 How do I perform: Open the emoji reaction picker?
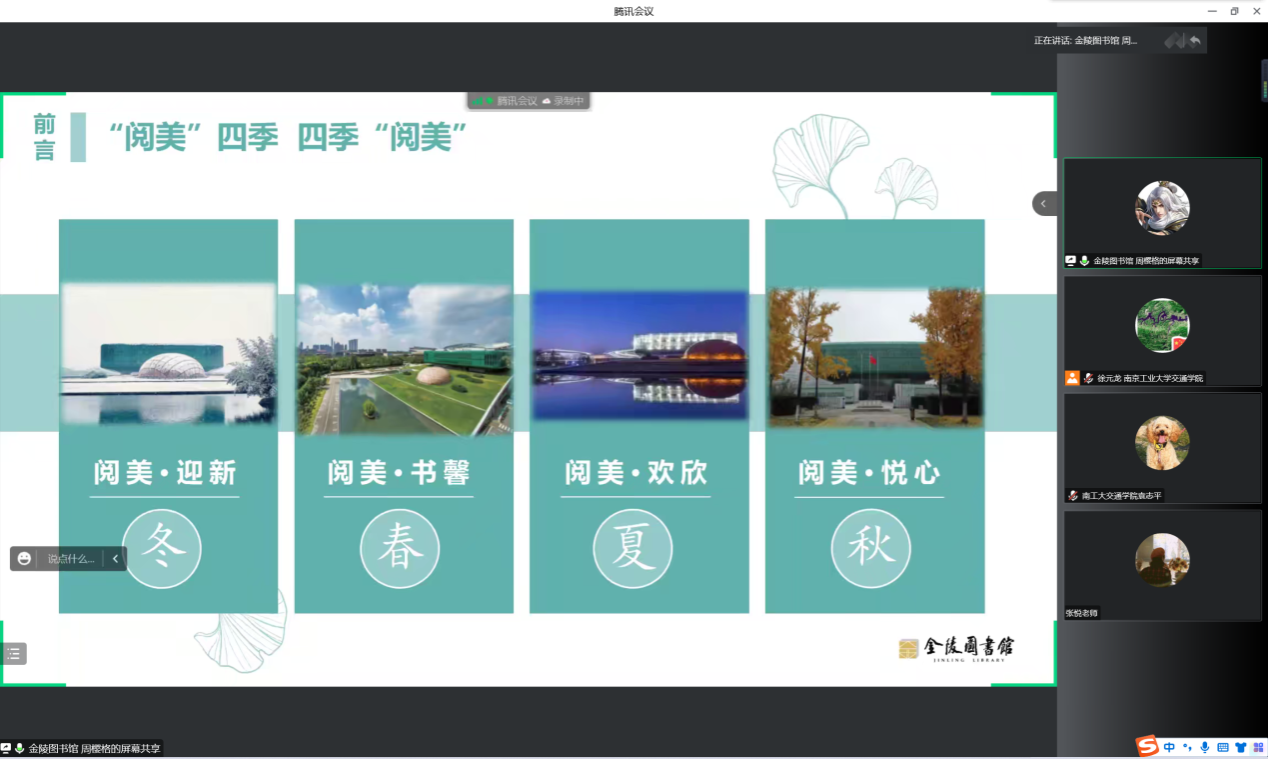click(24, 559)
